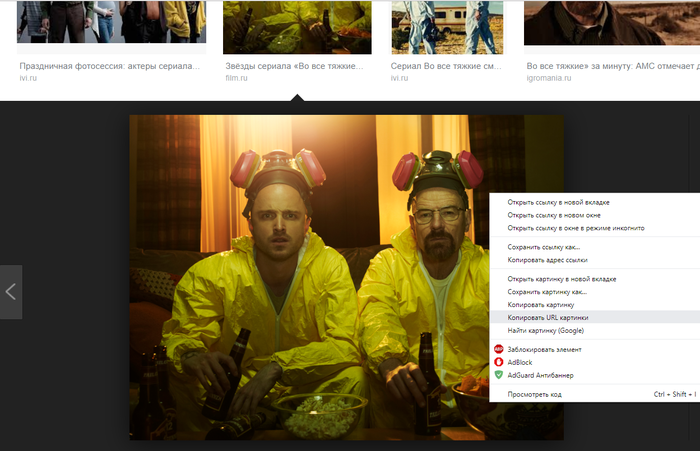Open AdBlock menu entry text
700x451 pixels.
coord(520,362)
